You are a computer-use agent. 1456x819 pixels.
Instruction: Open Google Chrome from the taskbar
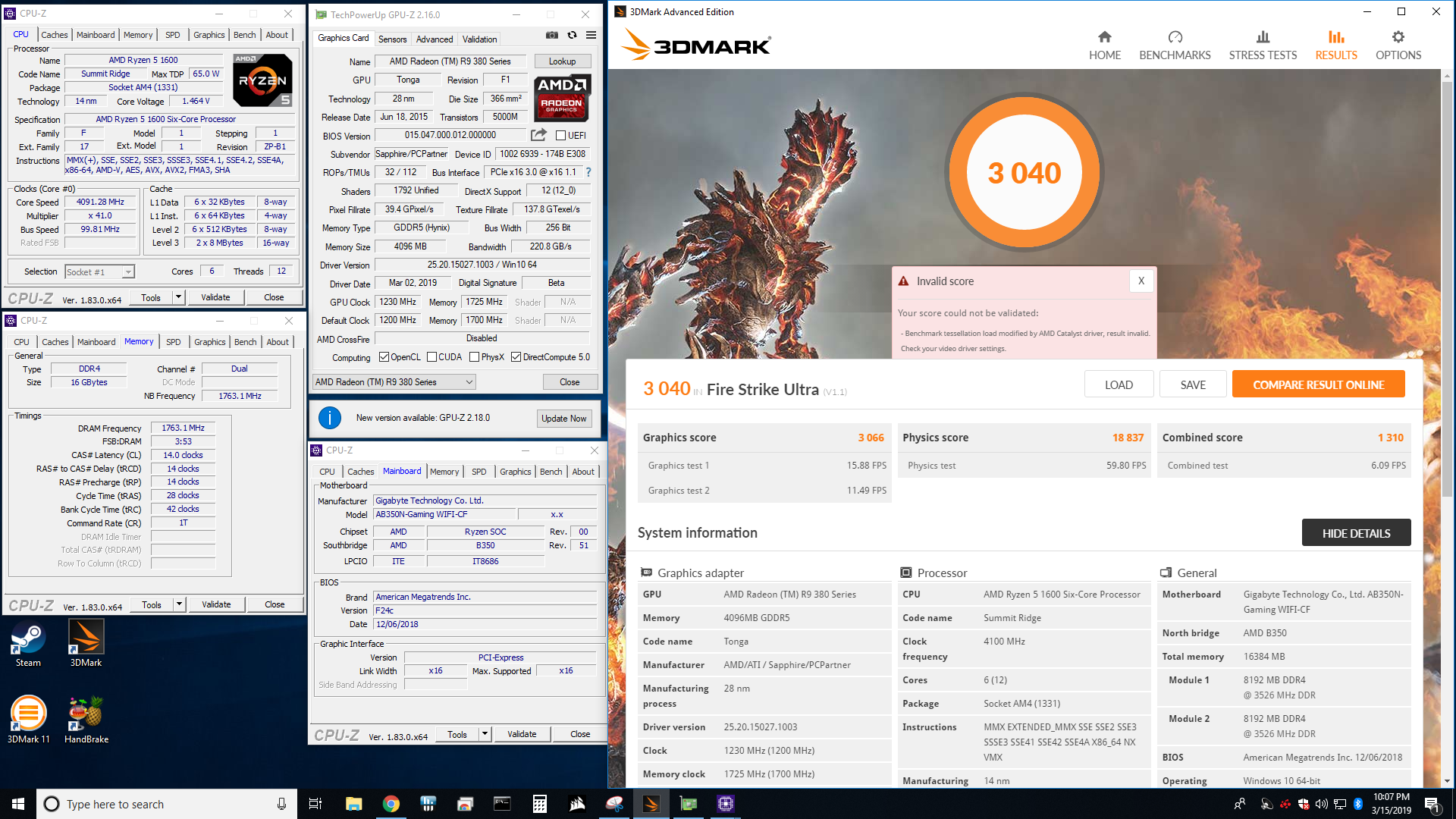click(x=391, y=804)
